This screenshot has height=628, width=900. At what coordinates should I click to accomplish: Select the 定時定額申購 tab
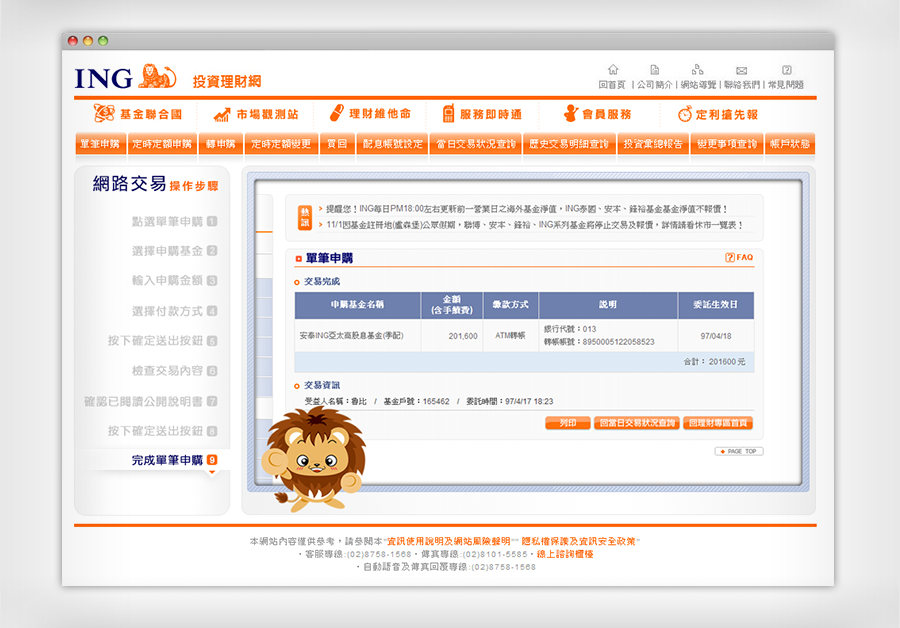162,144
